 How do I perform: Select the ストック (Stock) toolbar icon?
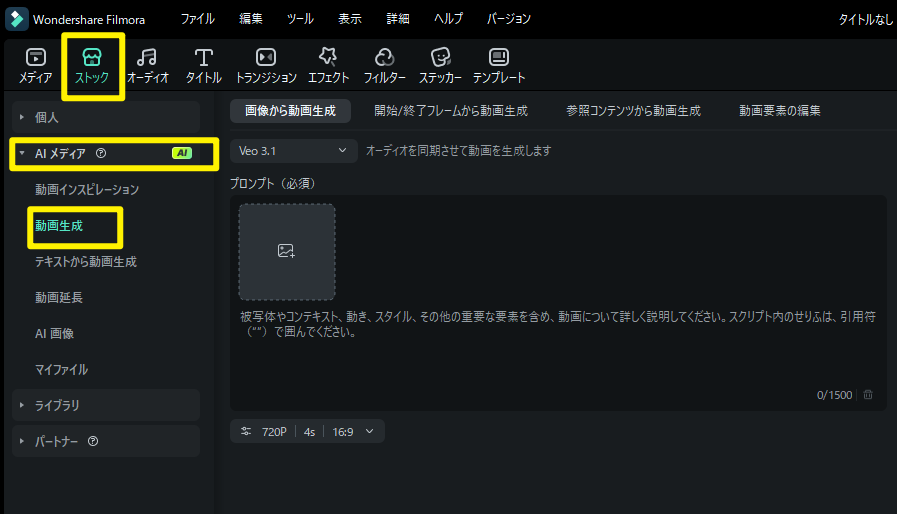click(x=92, y=66)
